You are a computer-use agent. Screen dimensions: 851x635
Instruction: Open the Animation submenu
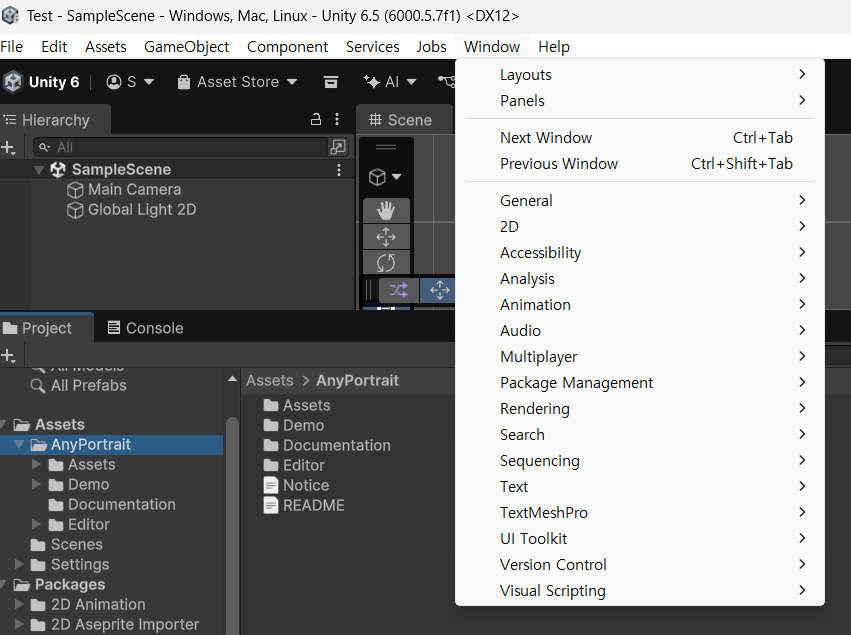[640, 305]
